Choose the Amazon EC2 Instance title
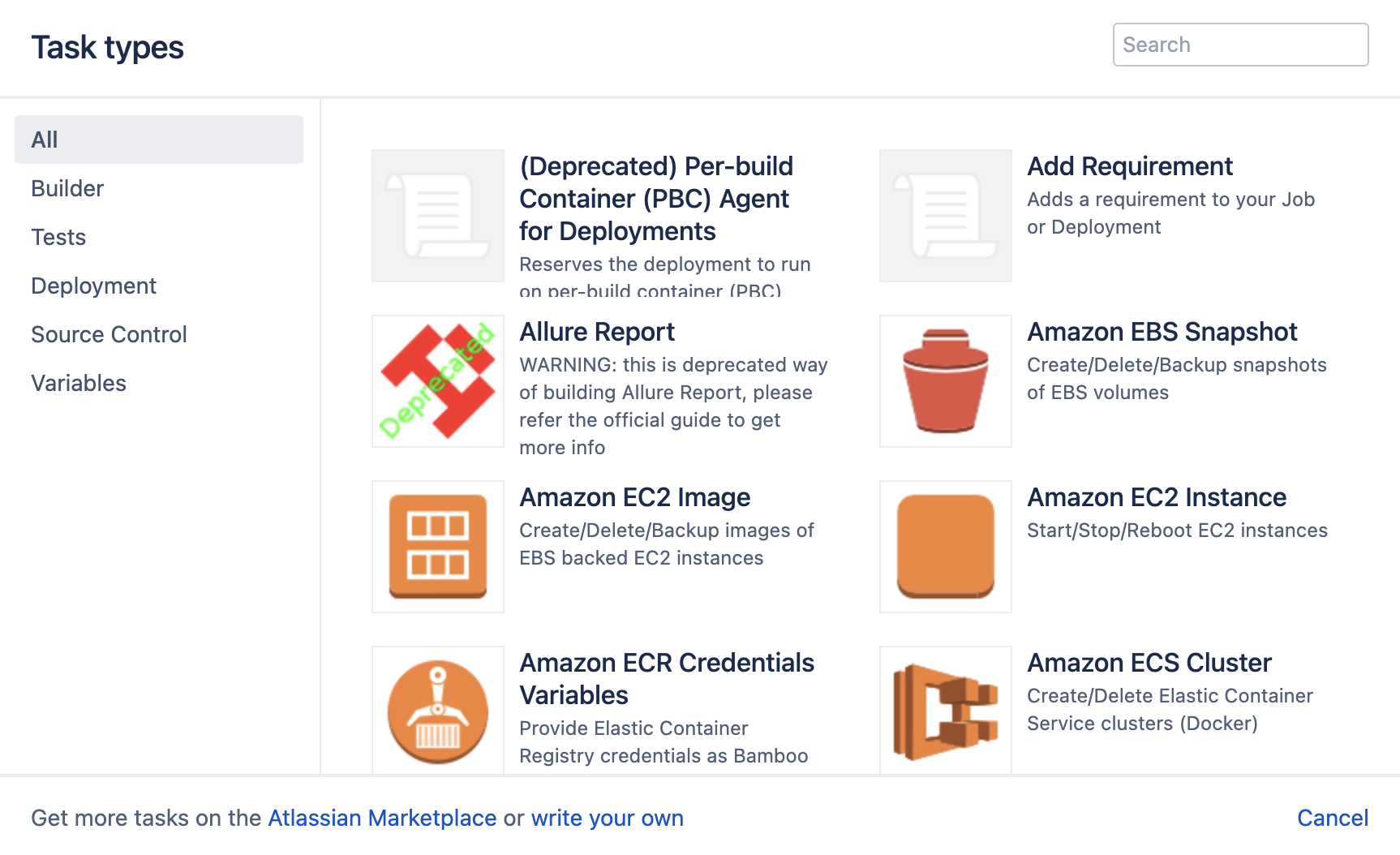 tap(1157, 496)
